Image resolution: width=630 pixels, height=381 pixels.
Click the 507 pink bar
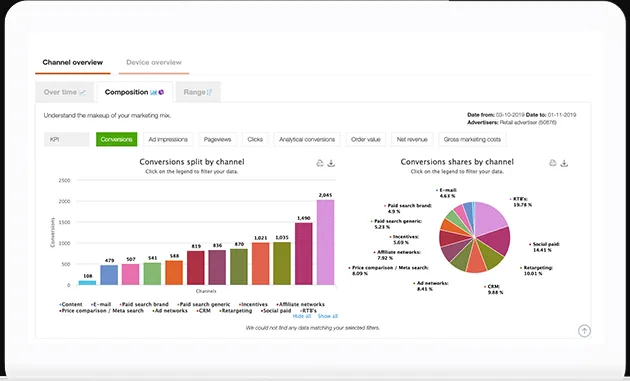click(131, 274)
